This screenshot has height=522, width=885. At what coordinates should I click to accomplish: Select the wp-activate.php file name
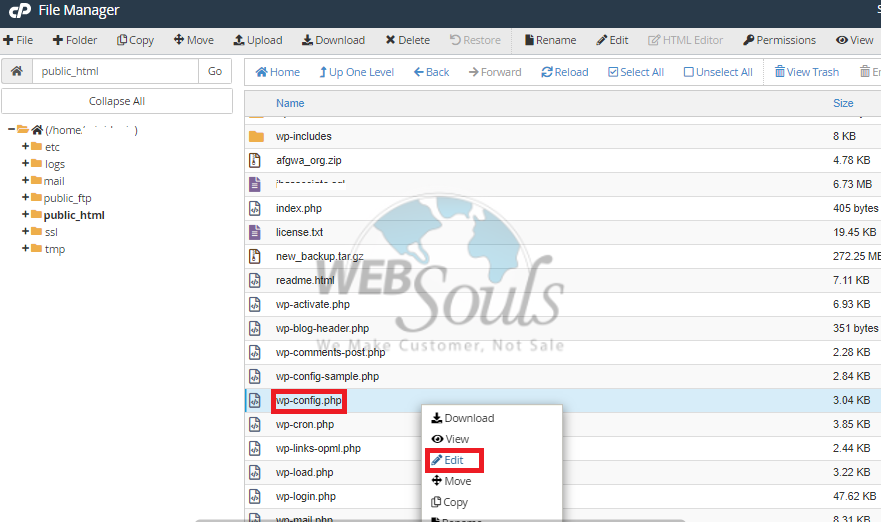(x=313, y=304)
